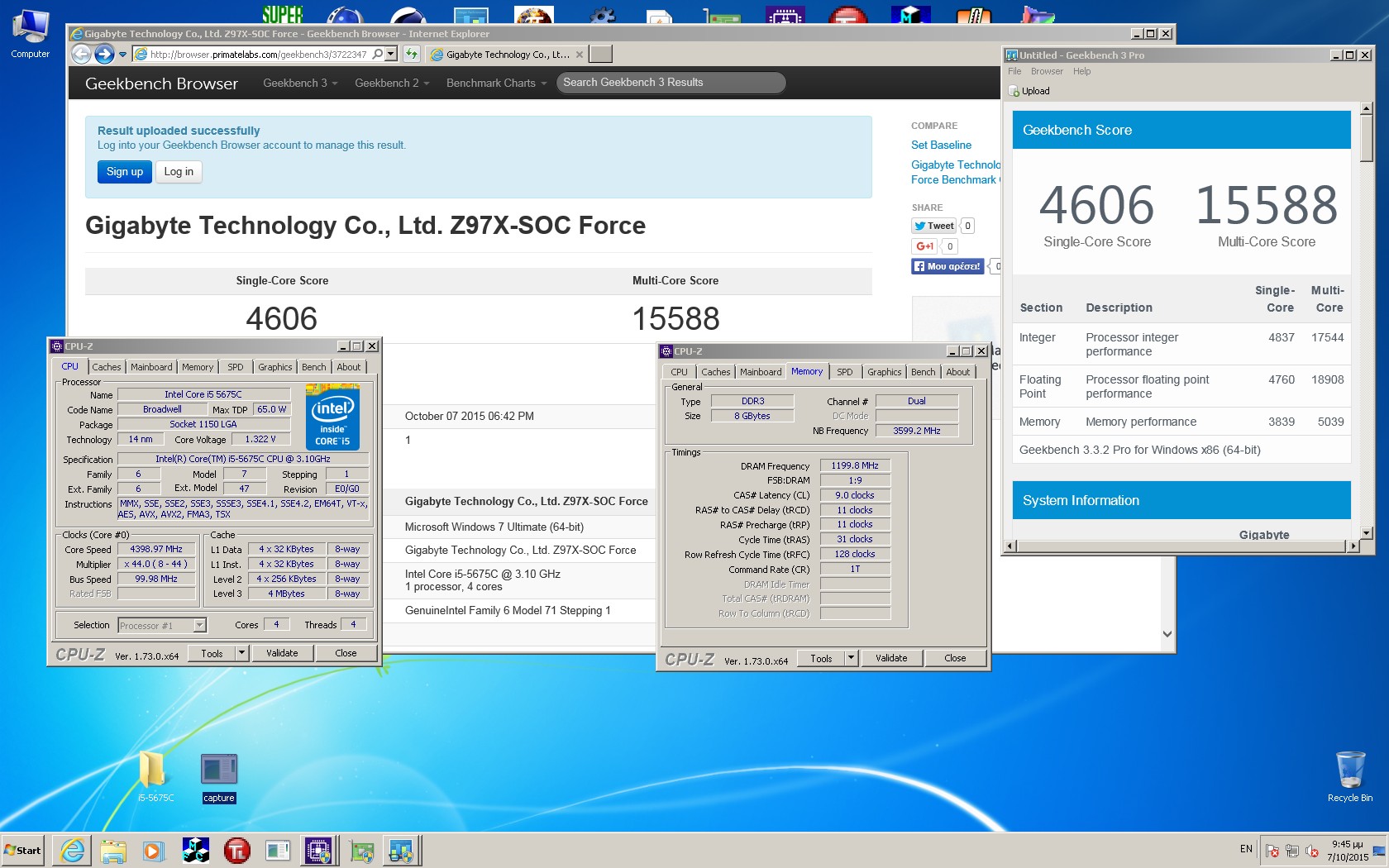Click the Geekbench 3 Pro vertical scrollbar thumb

tap(1366, 138)
